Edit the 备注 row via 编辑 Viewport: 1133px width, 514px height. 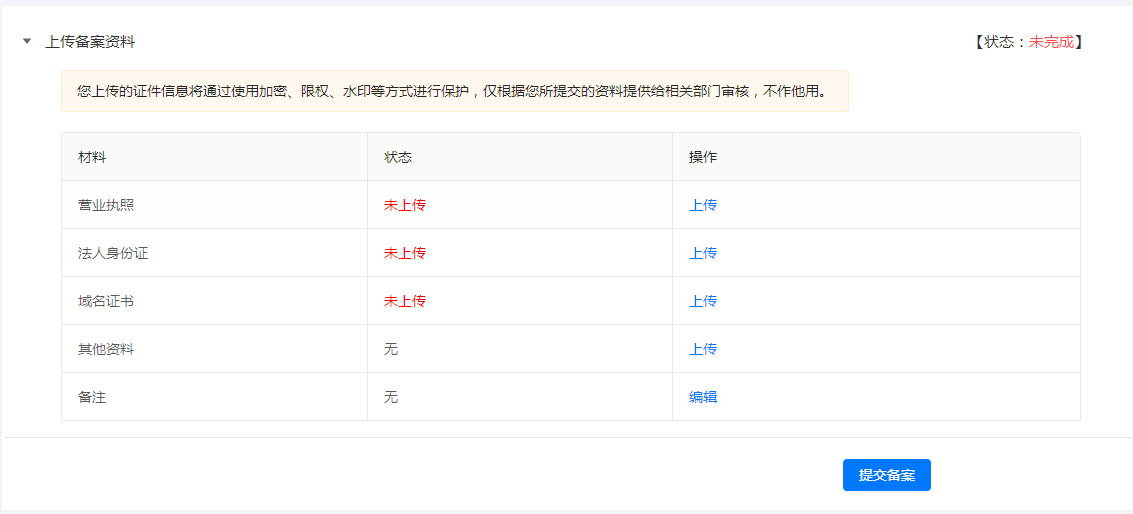tap(703, 397)
